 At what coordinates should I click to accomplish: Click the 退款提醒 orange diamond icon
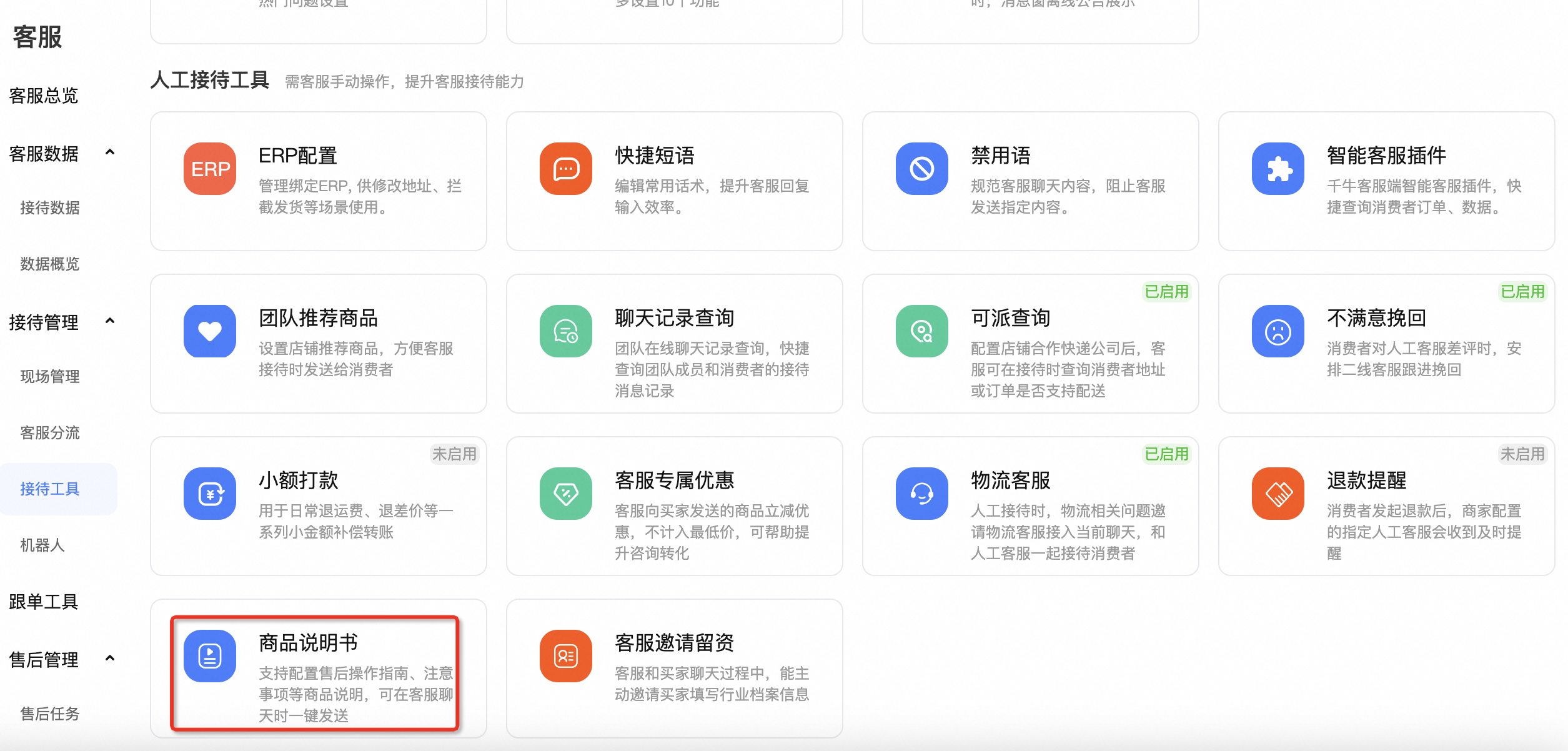1278,494
